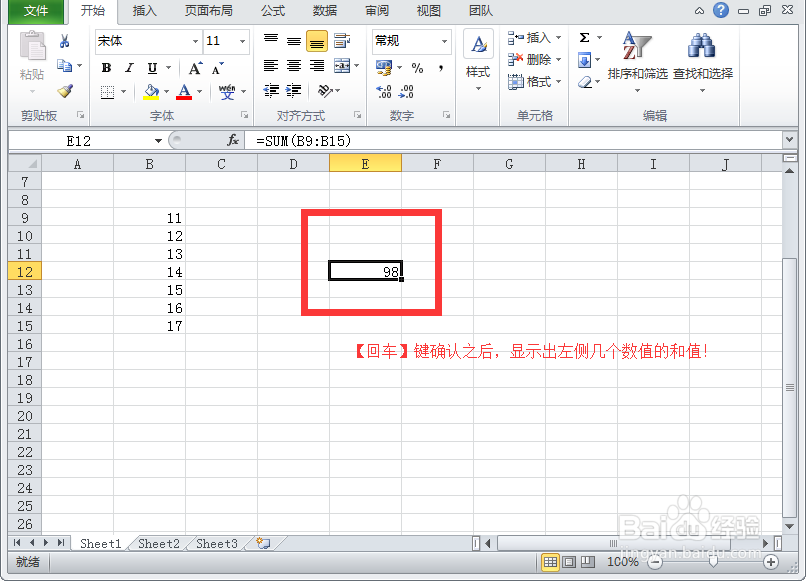Switch to the 公式 ribbon tab

pyautogui.click(x=272, y=11)
